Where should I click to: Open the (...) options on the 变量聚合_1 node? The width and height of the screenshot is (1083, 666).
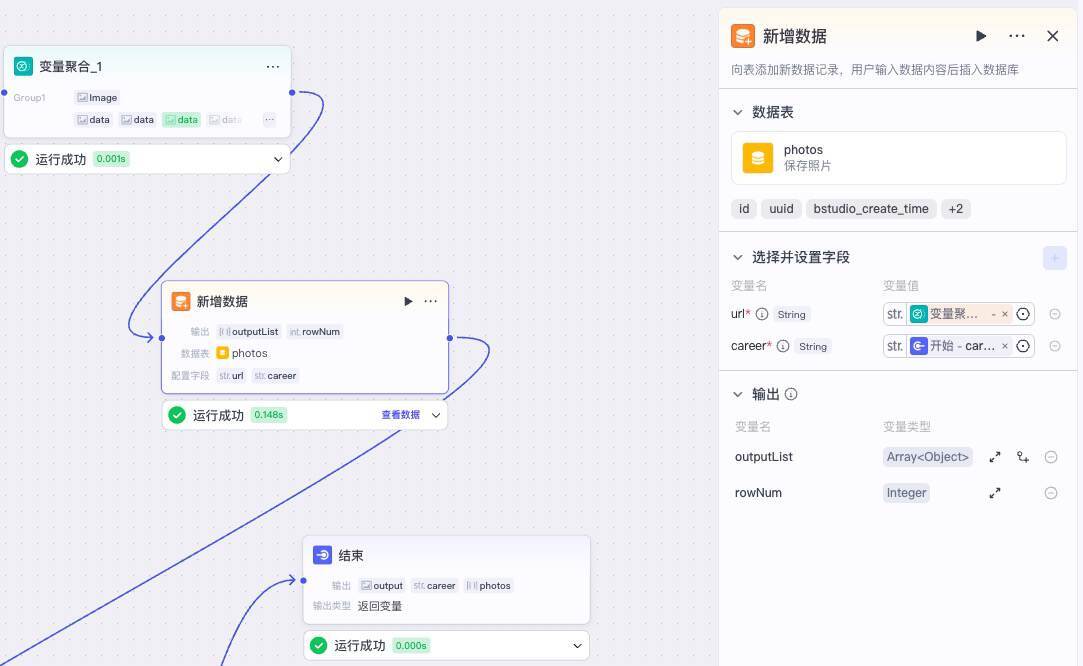(x=272, y=66)
